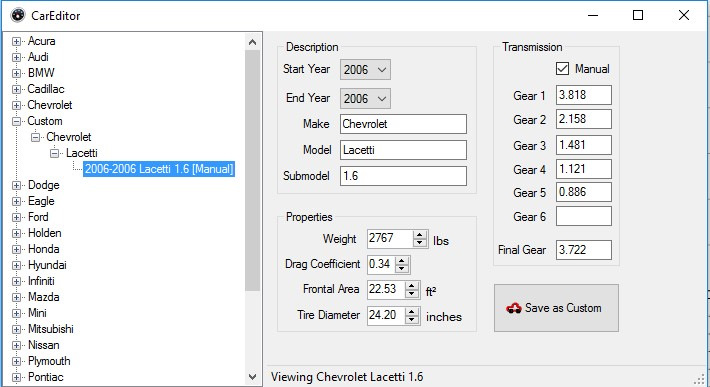This screenshot has height=387, width=710.
Task: Decrease Drag Coefficient with down arrow
Action: coord(402,268)
